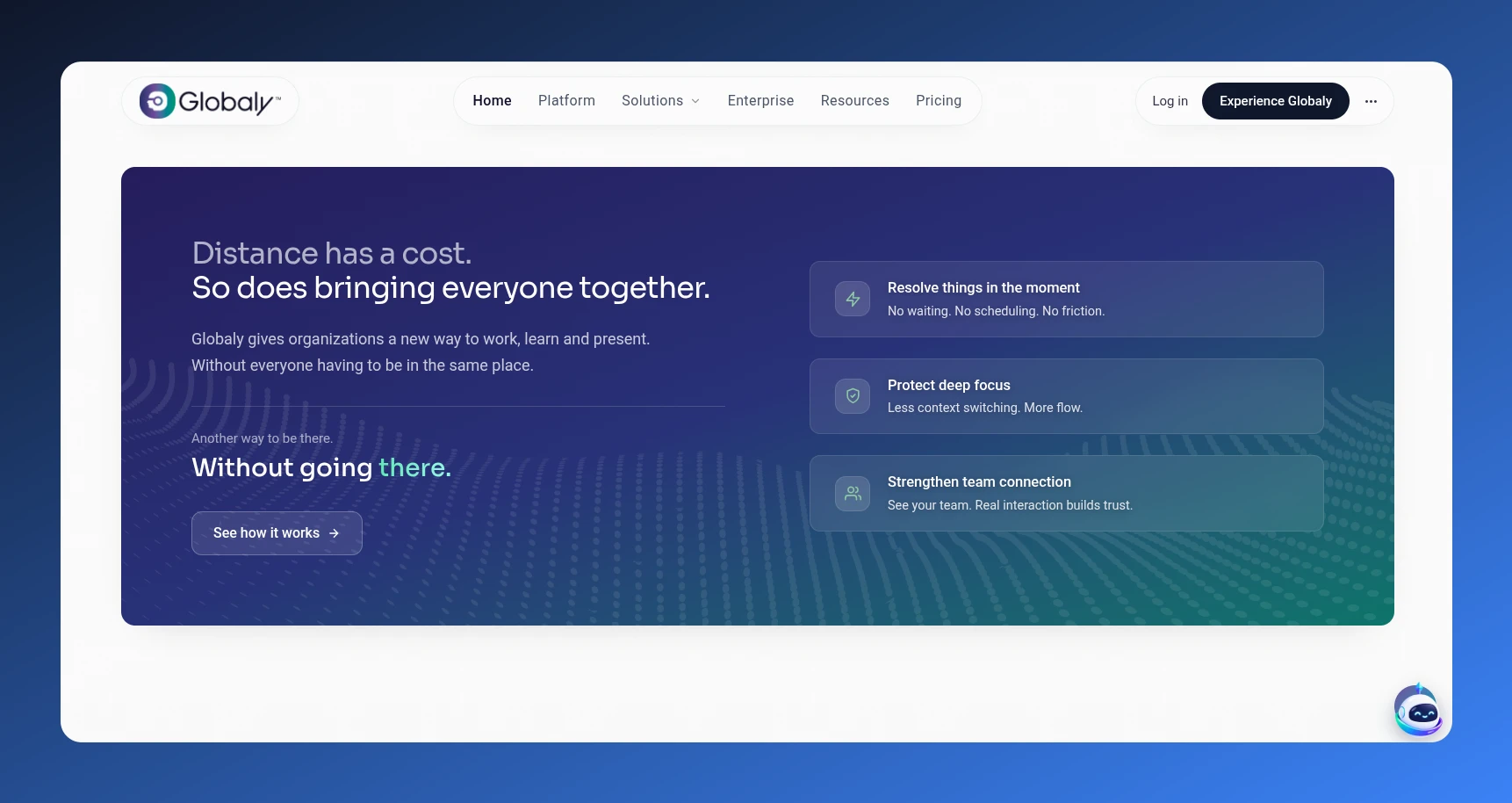Select the Protect deep focus card
Viewport: 1512px width, 803px height.
coord(1066,396)
